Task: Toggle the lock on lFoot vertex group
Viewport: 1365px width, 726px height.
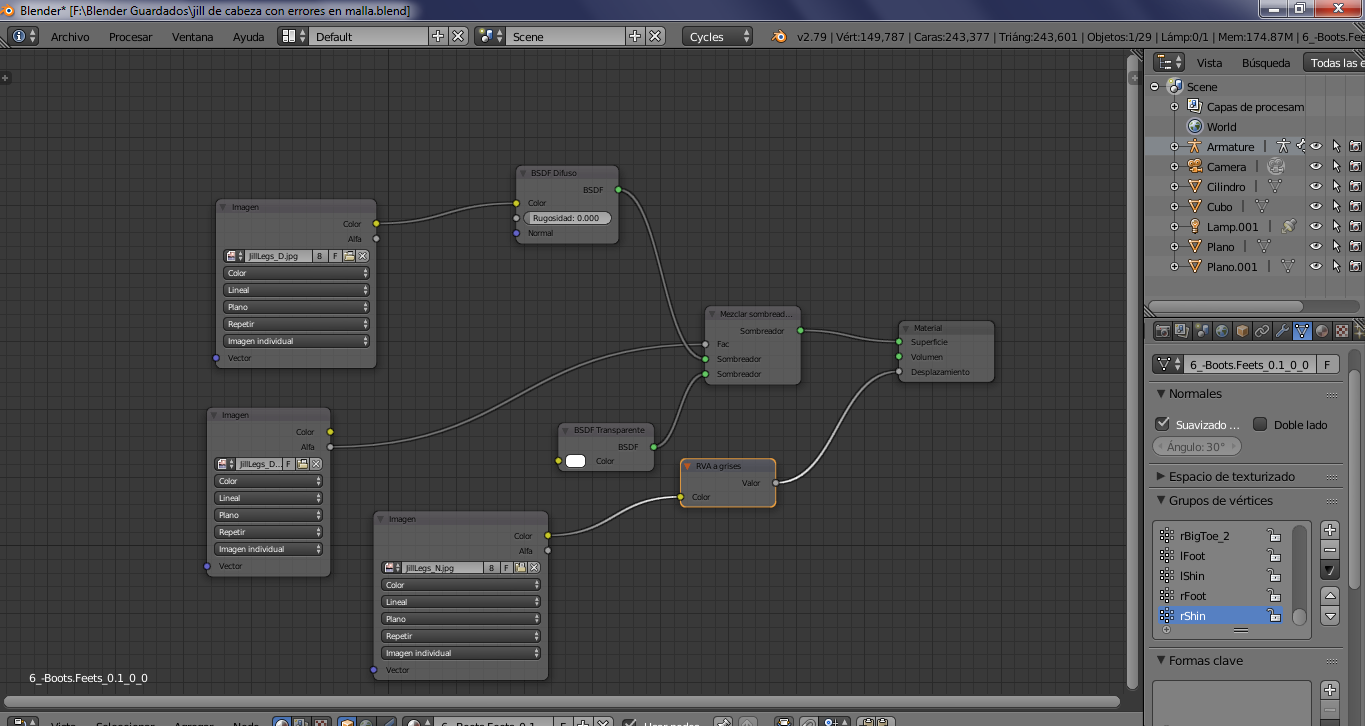Action: click(1273, 556)
